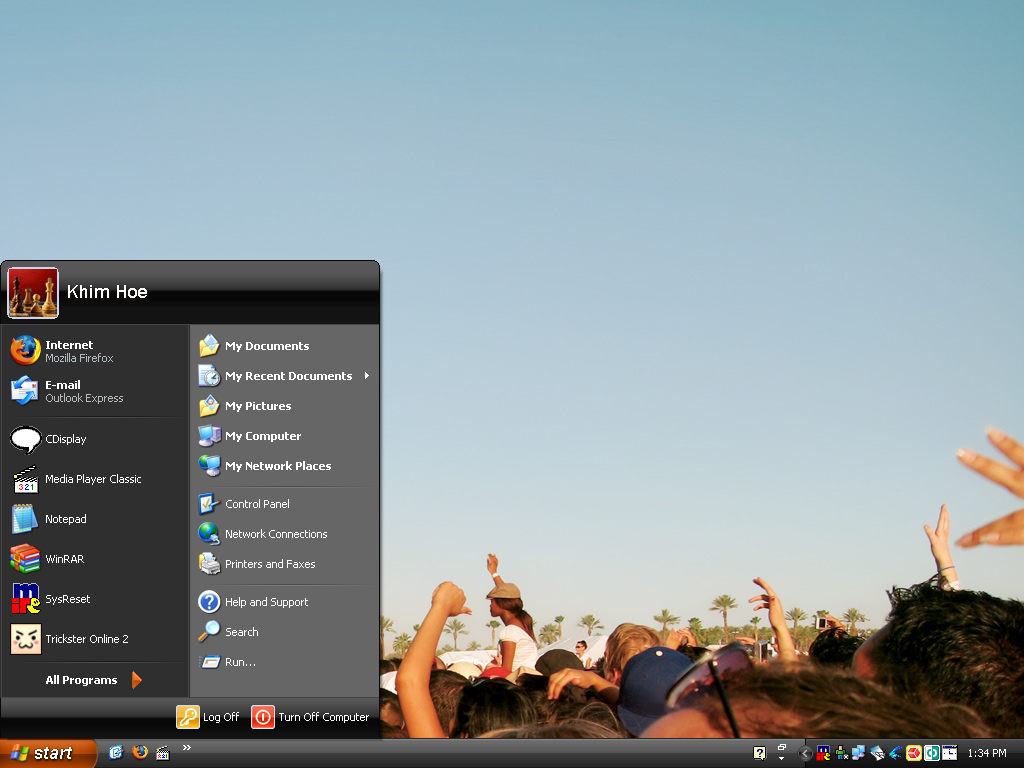This screenshot has height=768, width=1024.
Task: Open WinRAR from pinned programs
Action: click(x=95, y=559)
